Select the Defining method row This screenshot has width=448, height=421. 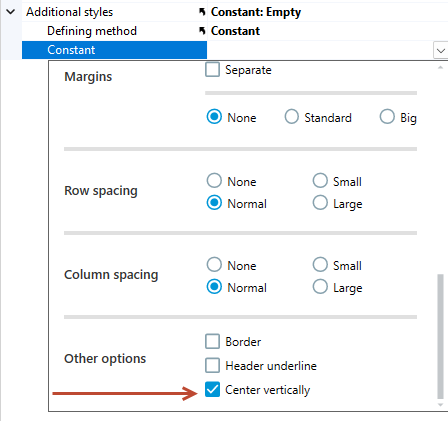click(x=114, y=31)
